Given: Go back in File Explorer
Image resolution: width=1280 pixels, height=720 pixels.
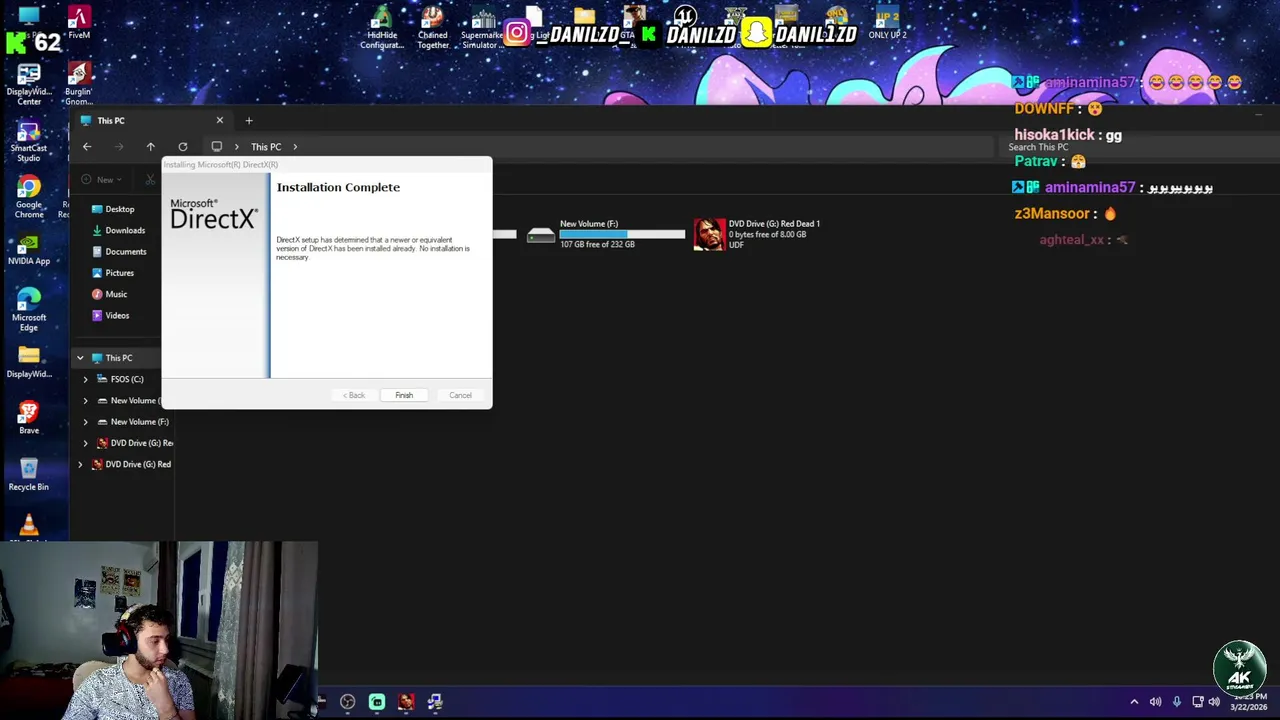Looking at the screenshot, I should (x=87, y=147).
